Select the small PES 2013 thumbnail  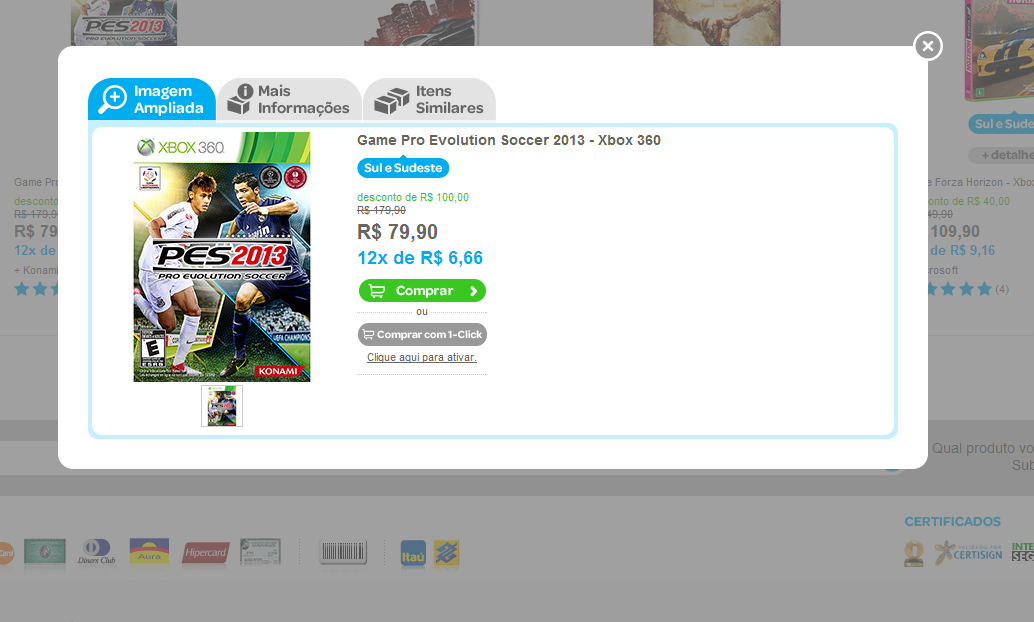[222, 406]
